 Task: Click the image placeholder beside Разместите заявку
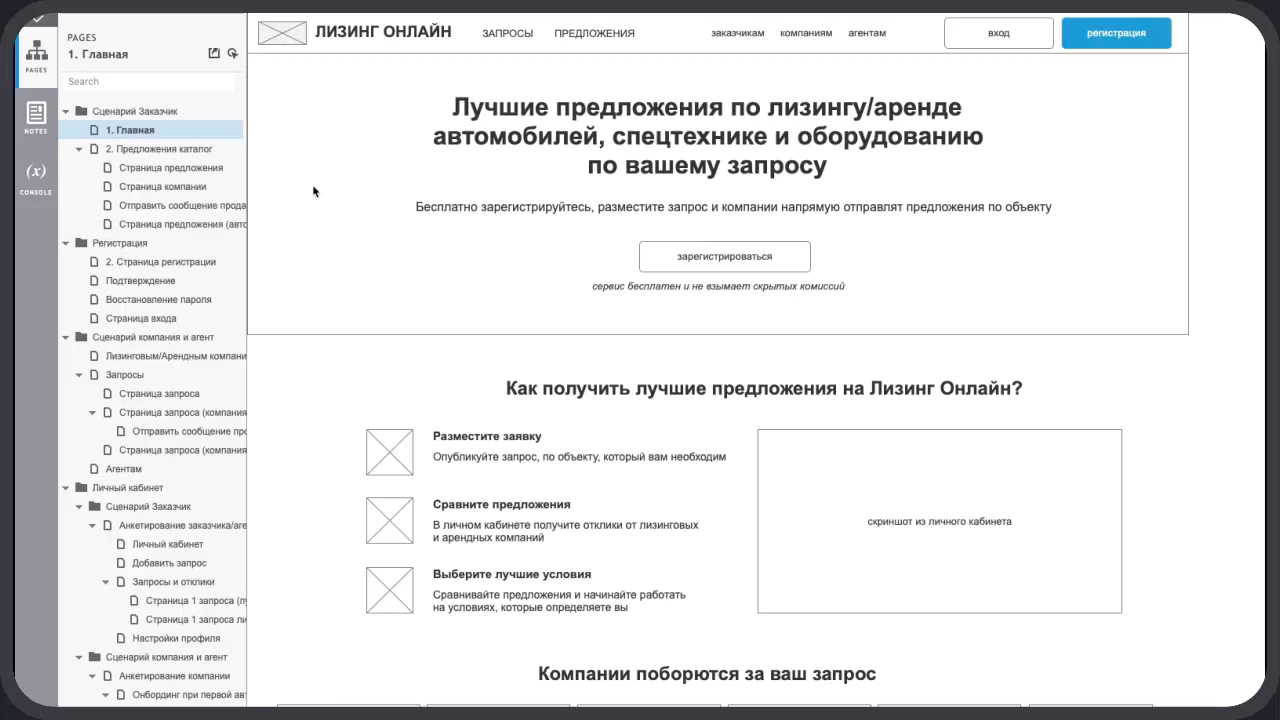click(x=389, y=452)
